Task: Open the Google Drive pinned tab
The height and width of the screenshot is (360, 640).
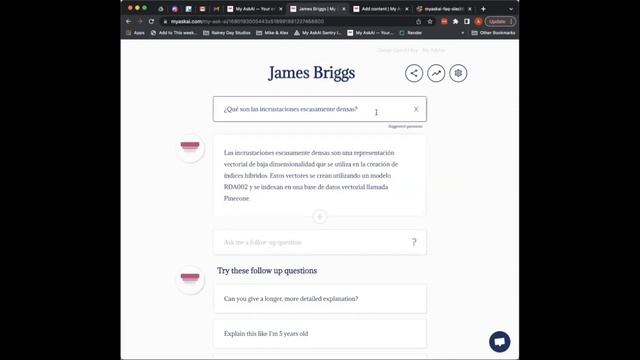Action: click(161, 9)
